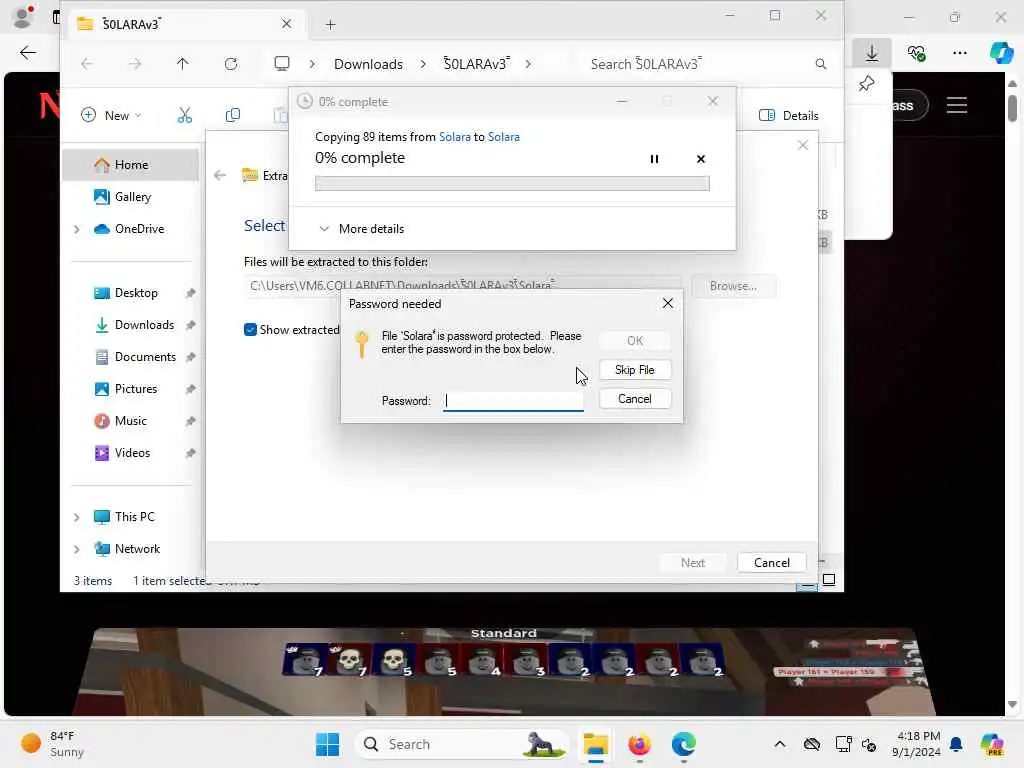Expand the This PC tree node

[x=76, y=517]
